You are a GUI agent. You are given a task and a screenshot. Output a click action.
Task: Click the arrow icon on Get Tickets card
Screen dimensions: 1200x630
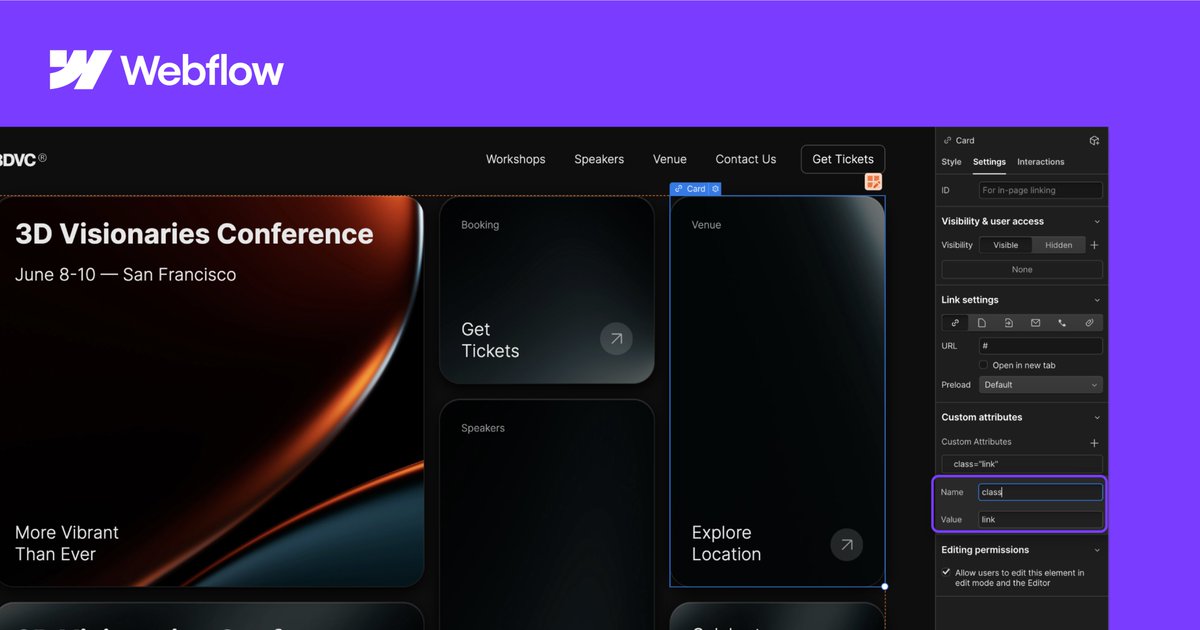616,339
